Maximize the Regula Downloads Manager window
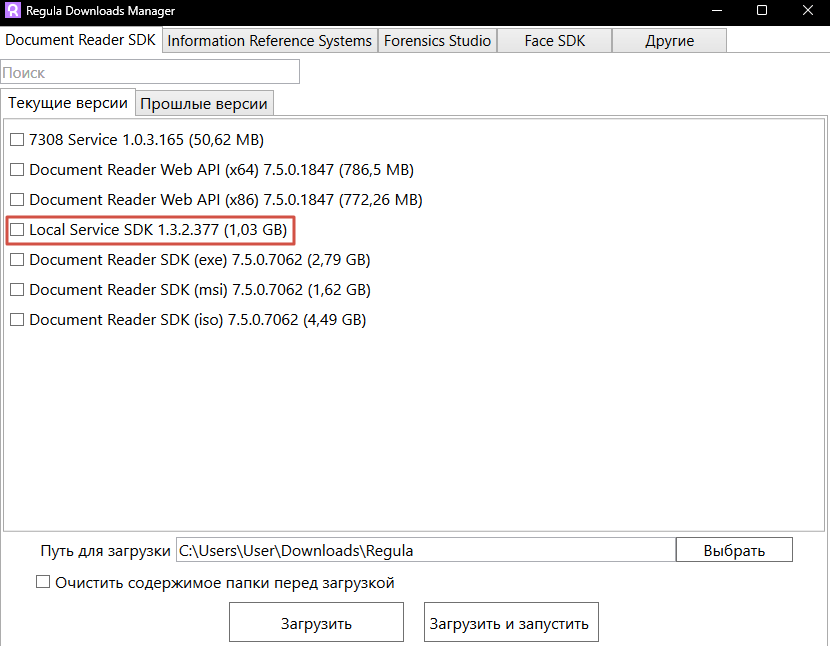 pos(762,11)
